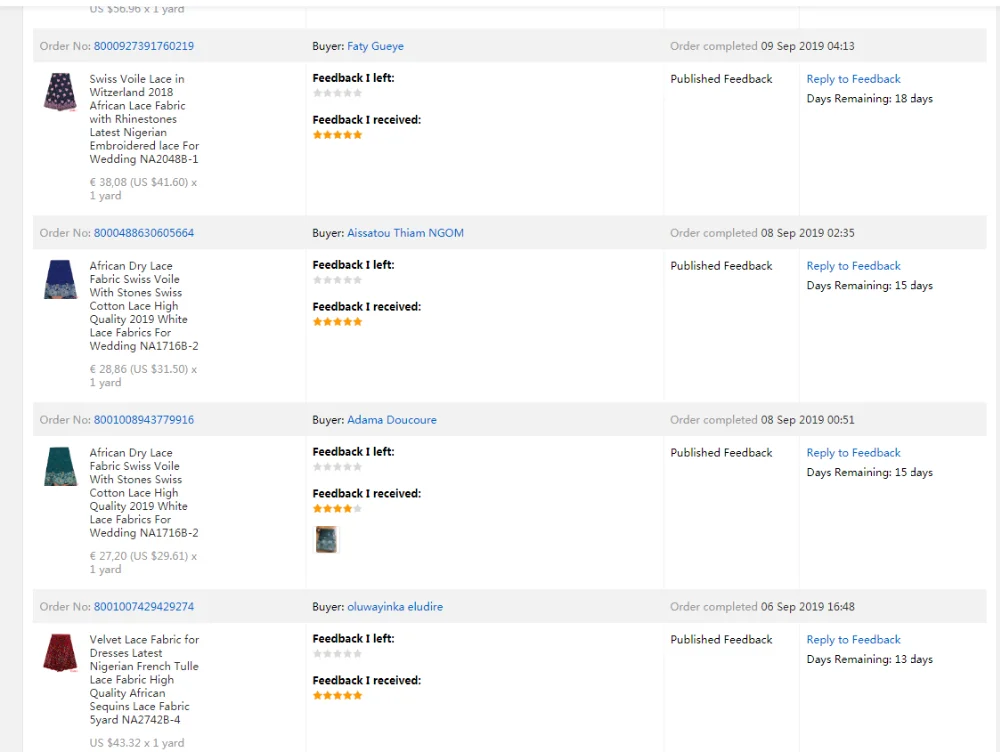Click the 'Swiss Voile Lace in Witzerland 2018' product title
Screen dimensions: 1000x752
tap(144, 119)
